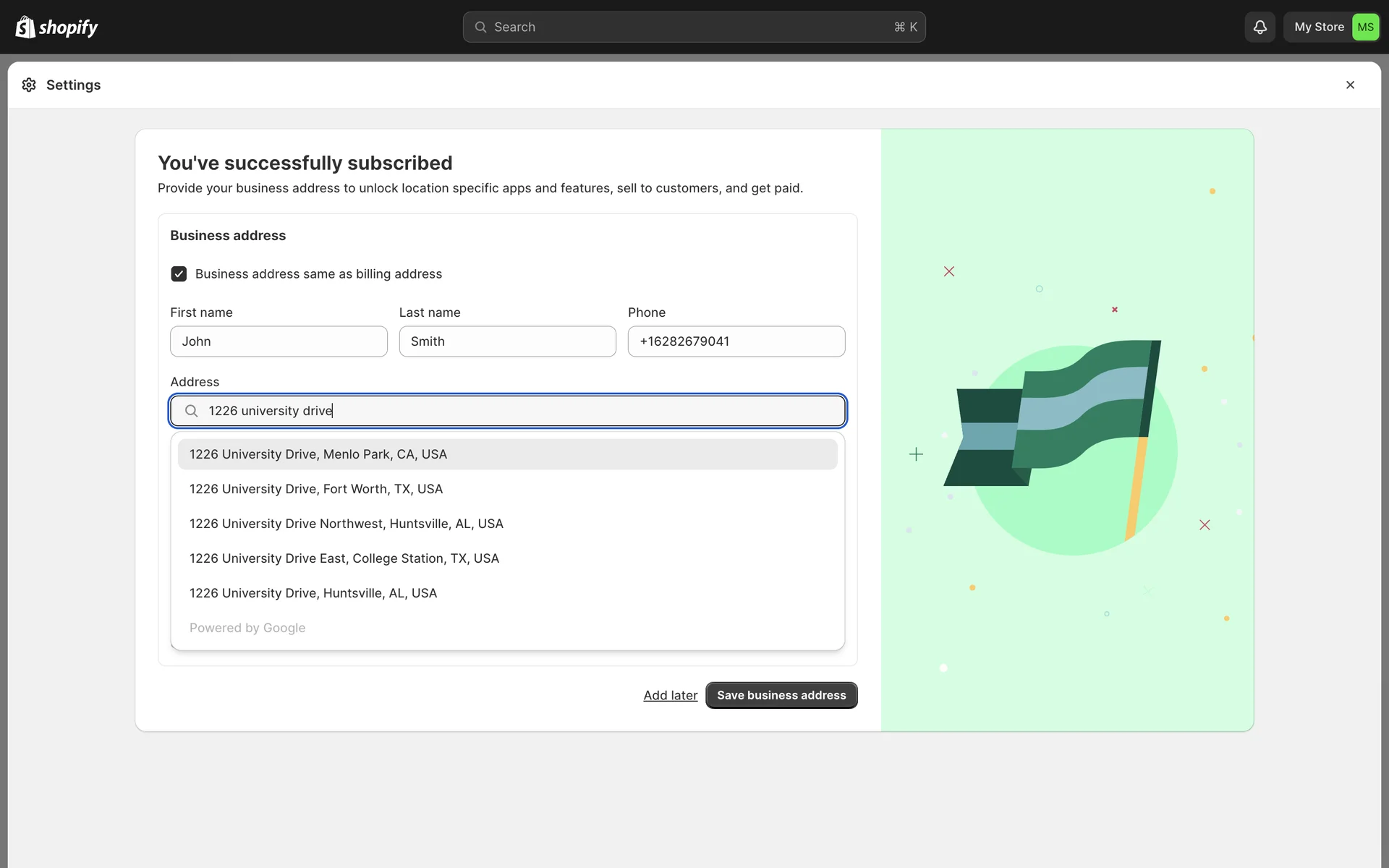Click the magnifier in the top search bar
1389x868 pixels.
pyautogui.click(x=480, y=27)
